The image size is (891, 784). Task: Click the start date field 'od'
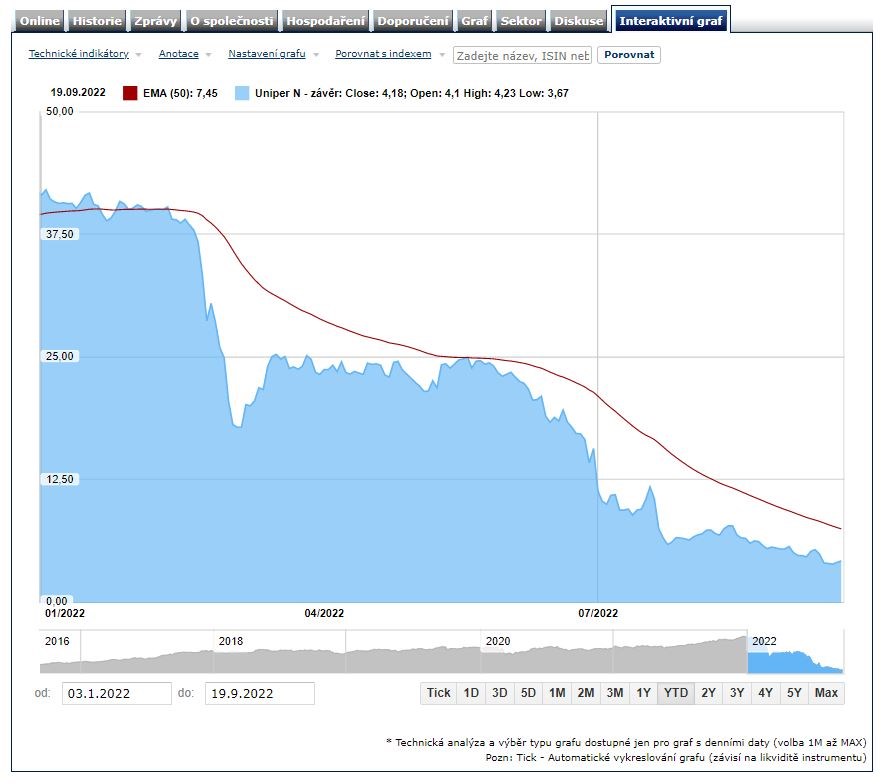(117, 693)
